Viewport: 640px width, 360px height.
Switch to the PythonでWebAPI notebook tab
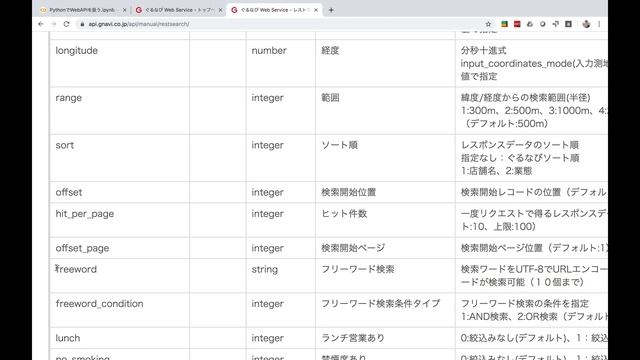click(x=83, y=10)
